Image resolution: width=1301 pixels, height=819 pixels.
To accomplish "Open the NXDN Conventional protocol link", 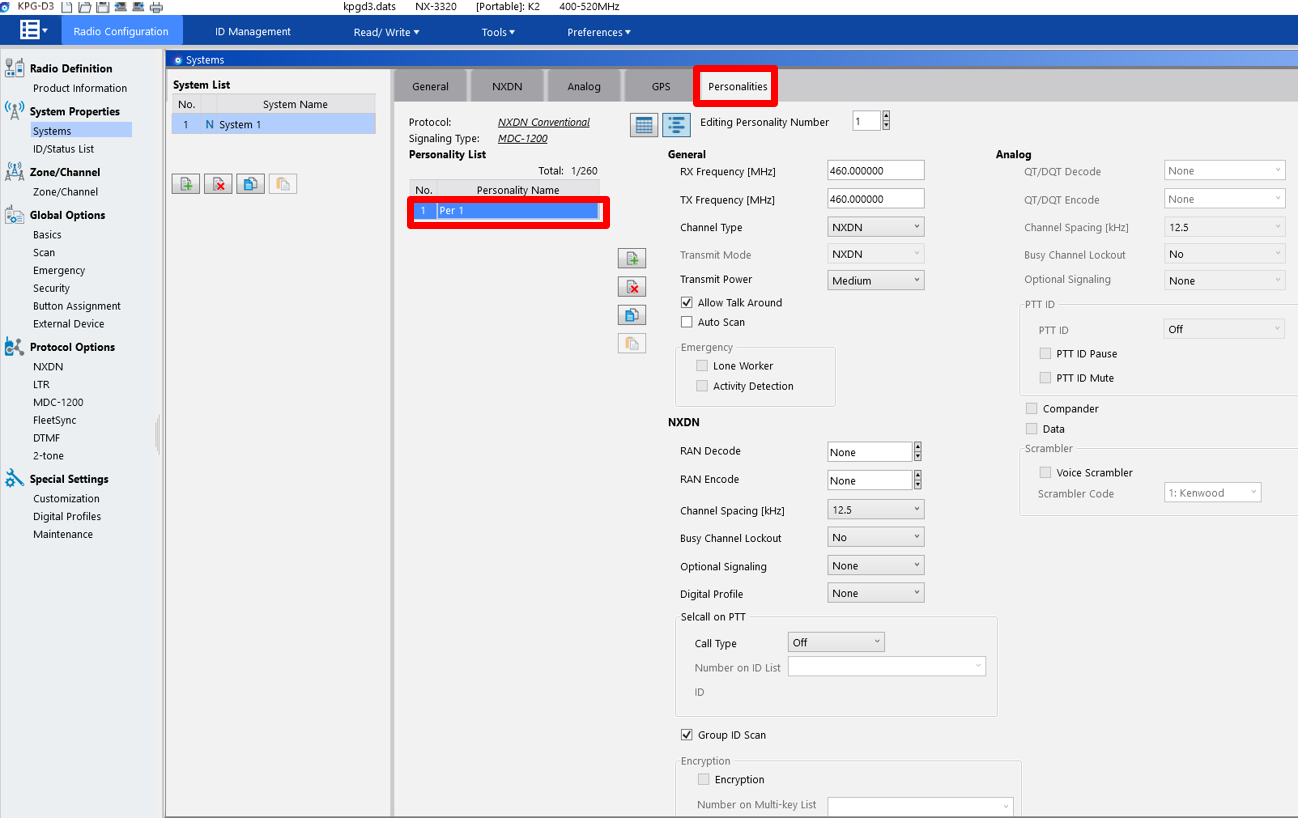I will pos(544,122).
